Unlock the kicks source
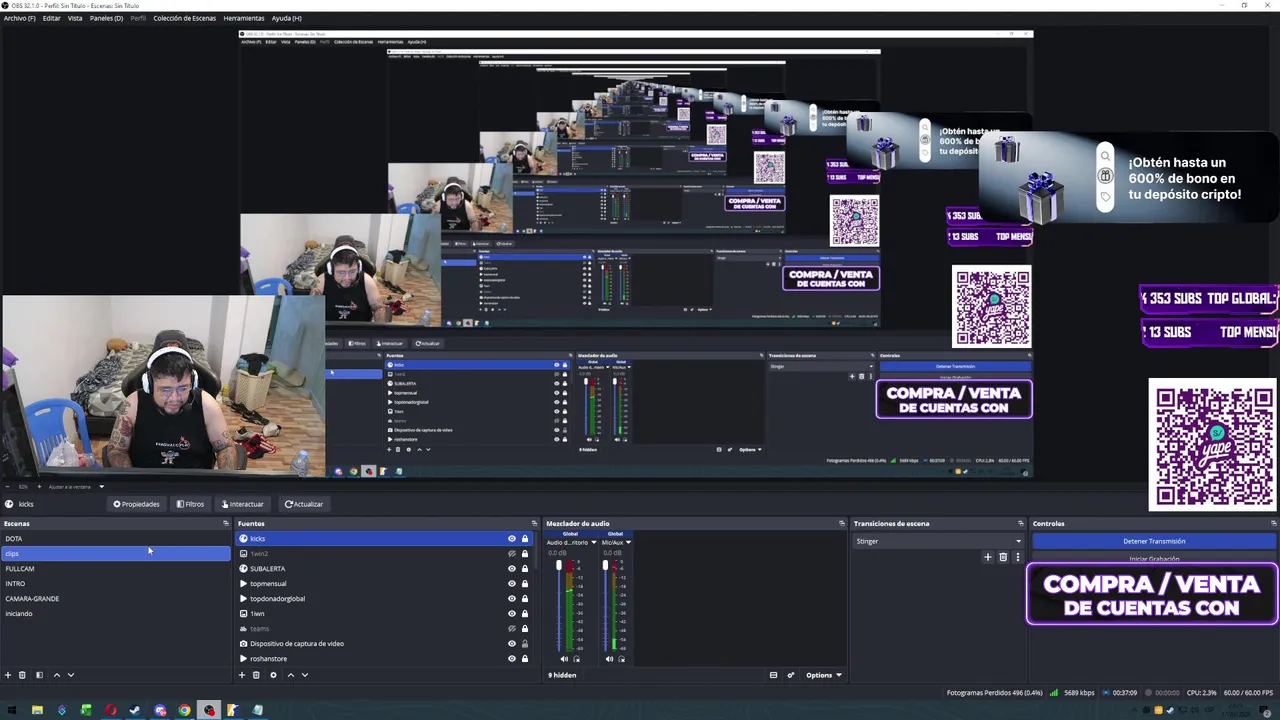 pos(524,539)
